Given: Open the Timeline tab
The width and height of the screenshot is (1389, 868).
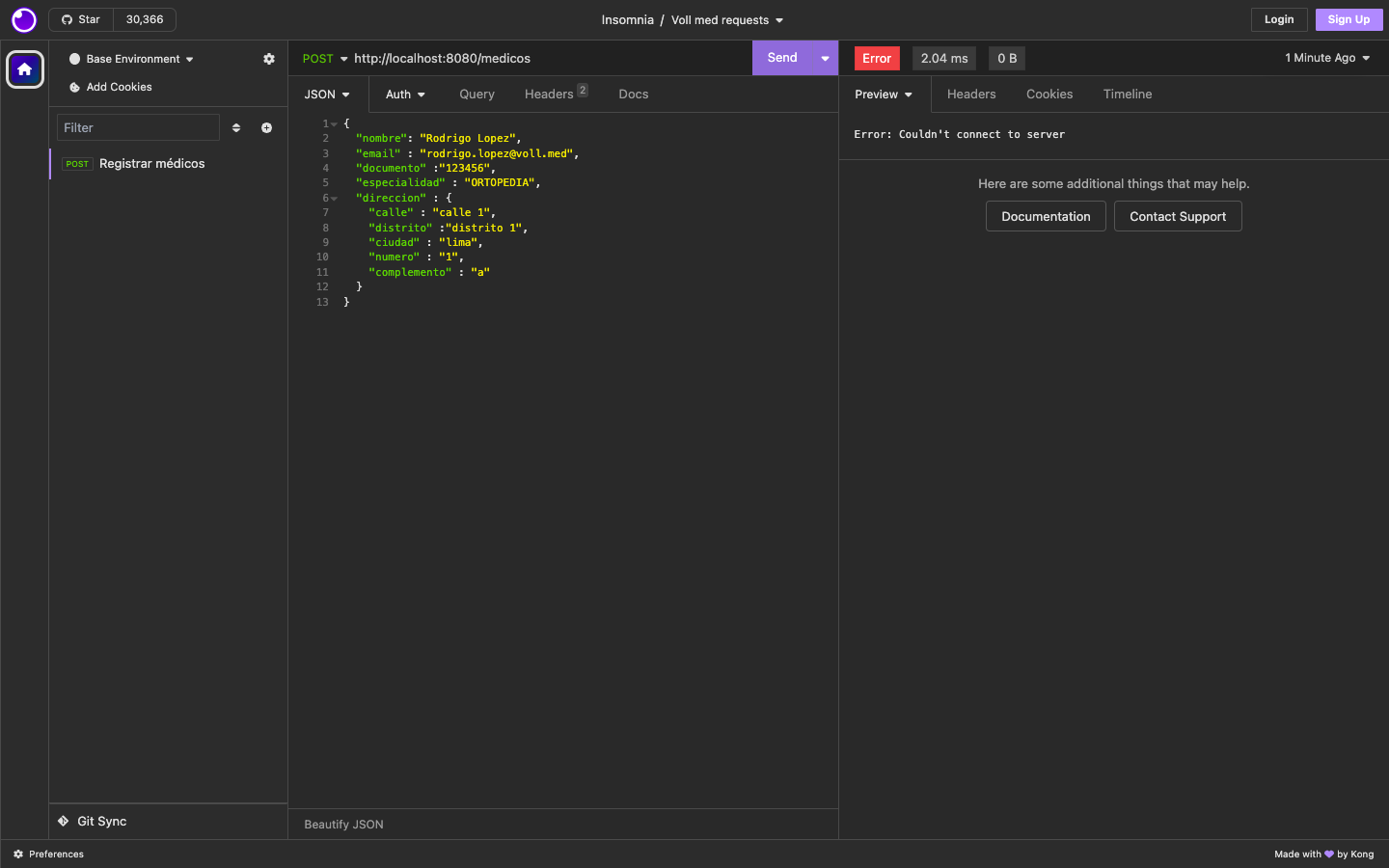Looking at the screenshot, I should 1128,95.
